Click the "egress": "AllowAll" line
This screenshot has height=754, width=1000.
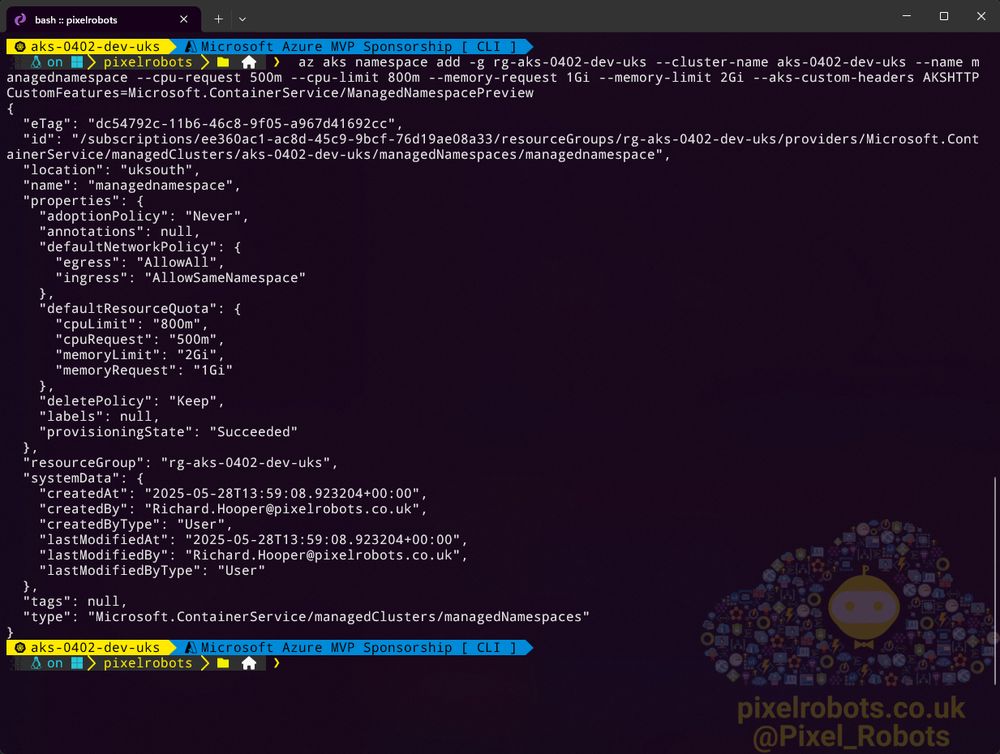click(140, 263)
